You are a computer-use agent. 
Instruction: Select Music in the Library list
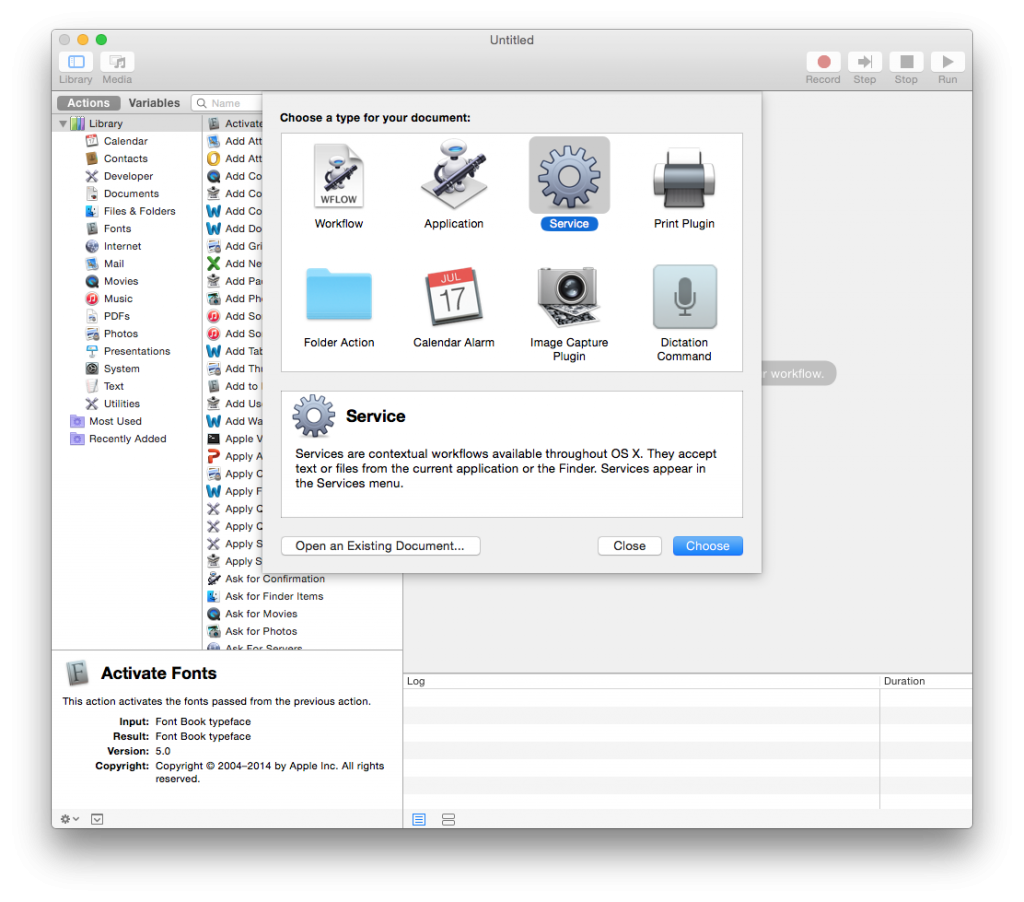118,299
